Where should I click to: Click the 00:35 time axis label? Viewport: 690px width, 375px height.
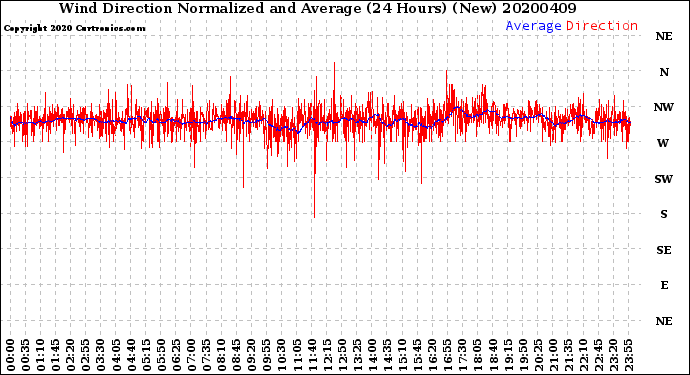[x=26, y=355]
